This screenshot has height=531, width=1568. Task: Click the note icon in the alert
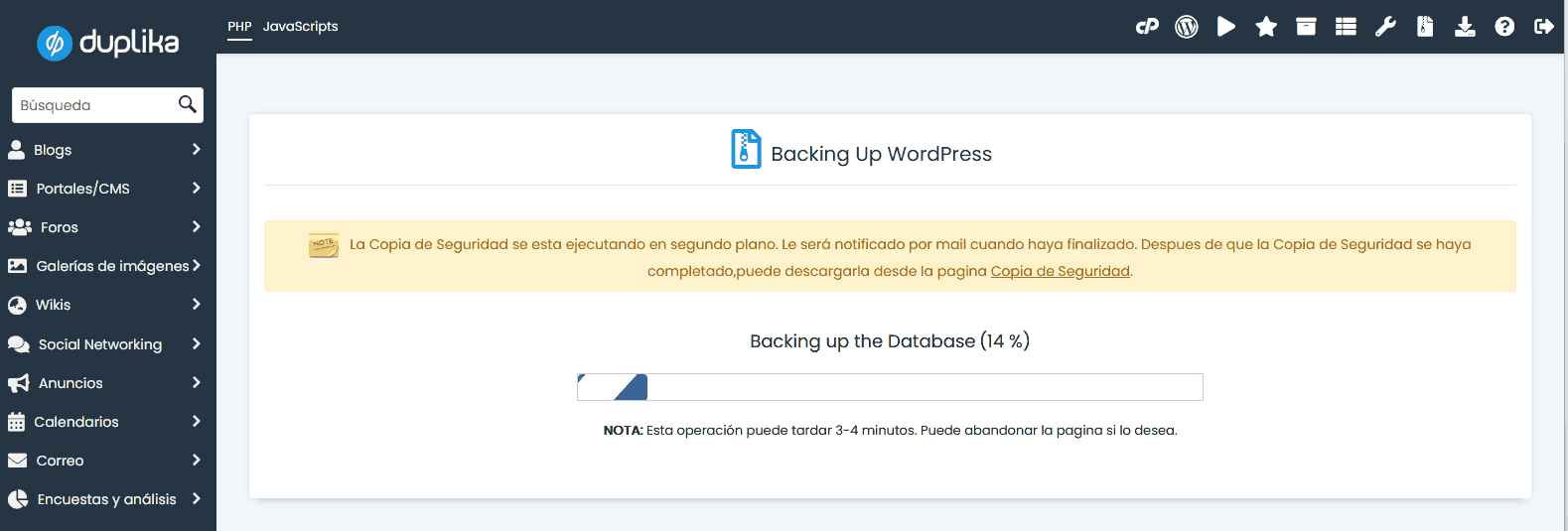point(324,245)
